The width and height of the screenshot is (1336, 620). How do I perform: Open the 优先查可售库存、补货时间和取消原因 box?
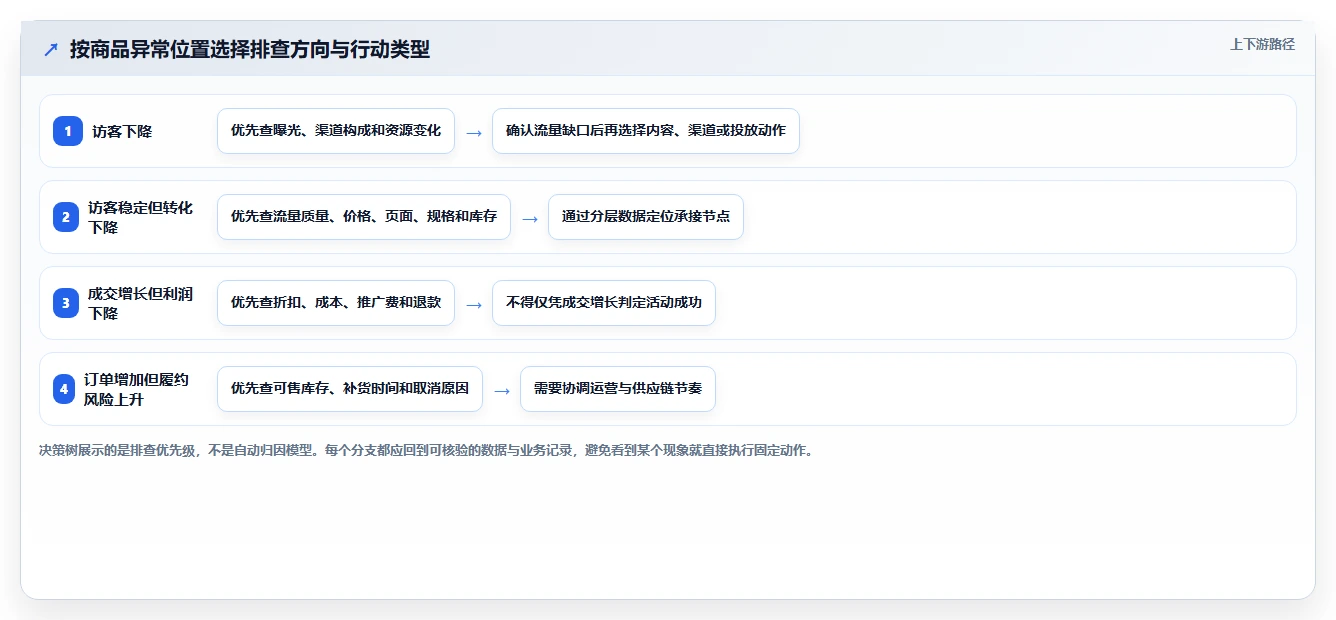(350, 389)
